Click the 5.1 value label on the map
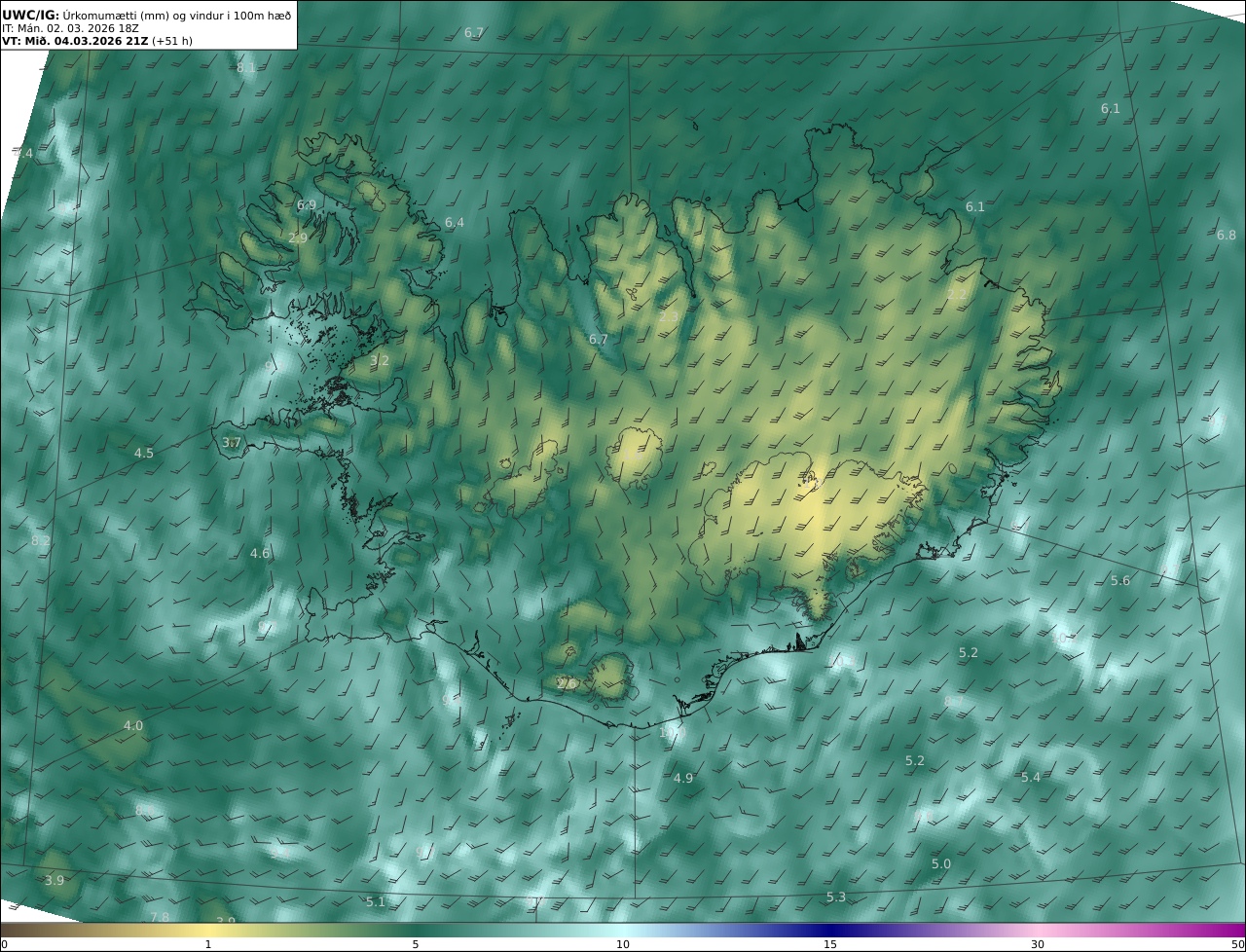Screen dimensions: 1246x952 (376, 901)
